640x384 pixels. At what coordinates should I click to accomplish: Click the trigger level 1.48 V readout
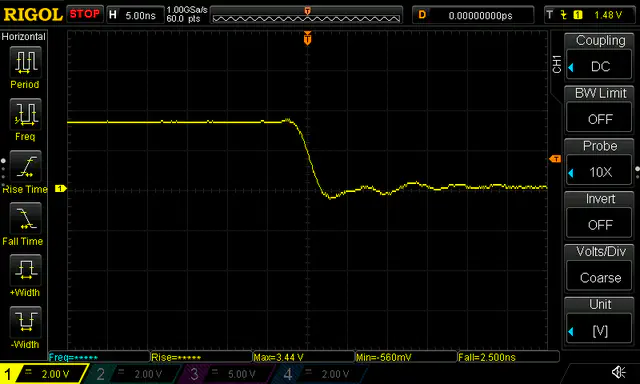pyautogui.click(x=608, y=15)
